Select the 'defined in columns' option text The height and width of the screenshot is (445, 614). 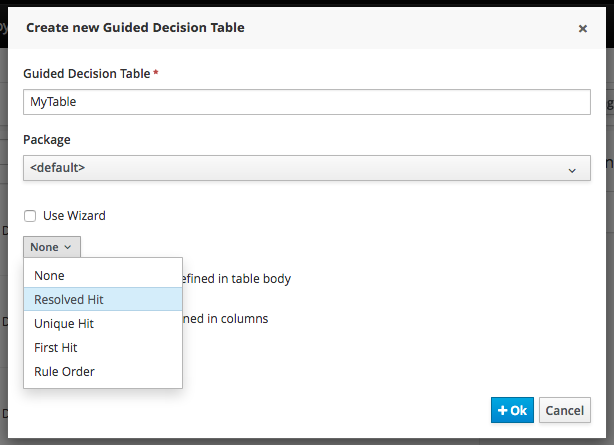(226, 319)
